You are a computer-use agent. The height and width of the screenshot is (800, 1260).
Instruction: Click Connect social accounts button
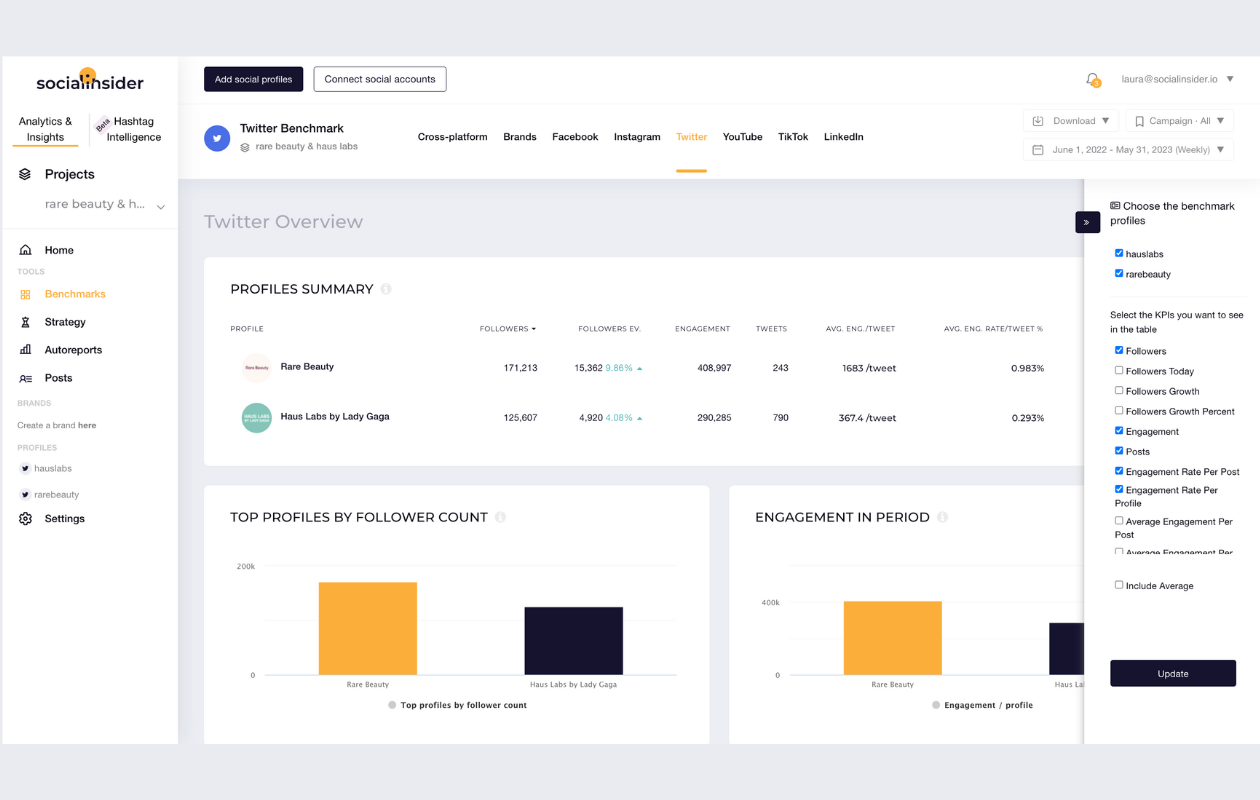click(x=380, y=79)
